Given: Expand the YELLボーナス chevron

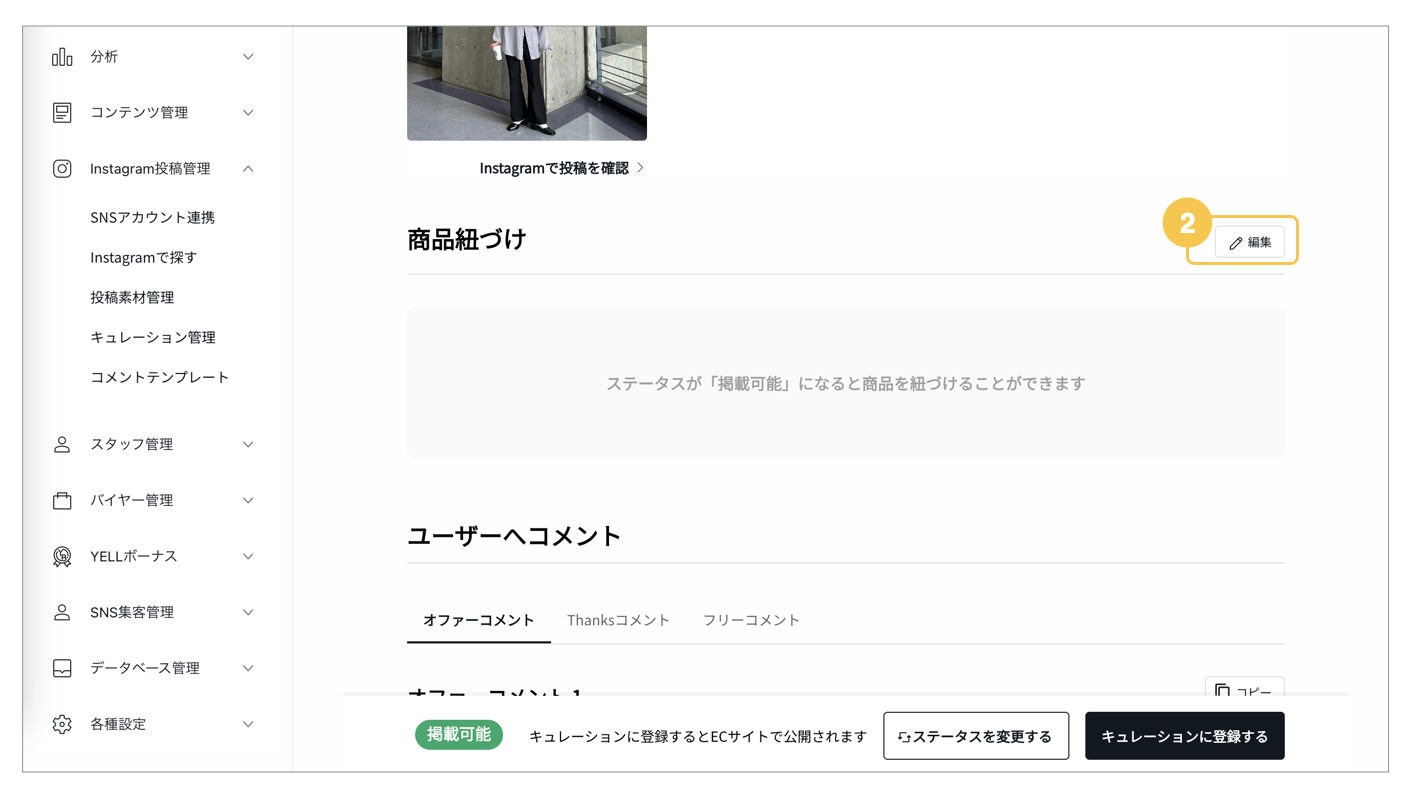Looking at the screenshot, I should tap(248, 556).
